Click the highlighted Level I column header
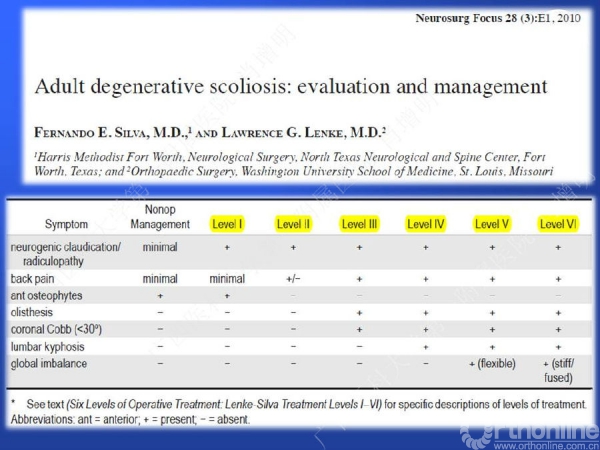600x450 pixels. pyautogui.click(x=227, y=224)
